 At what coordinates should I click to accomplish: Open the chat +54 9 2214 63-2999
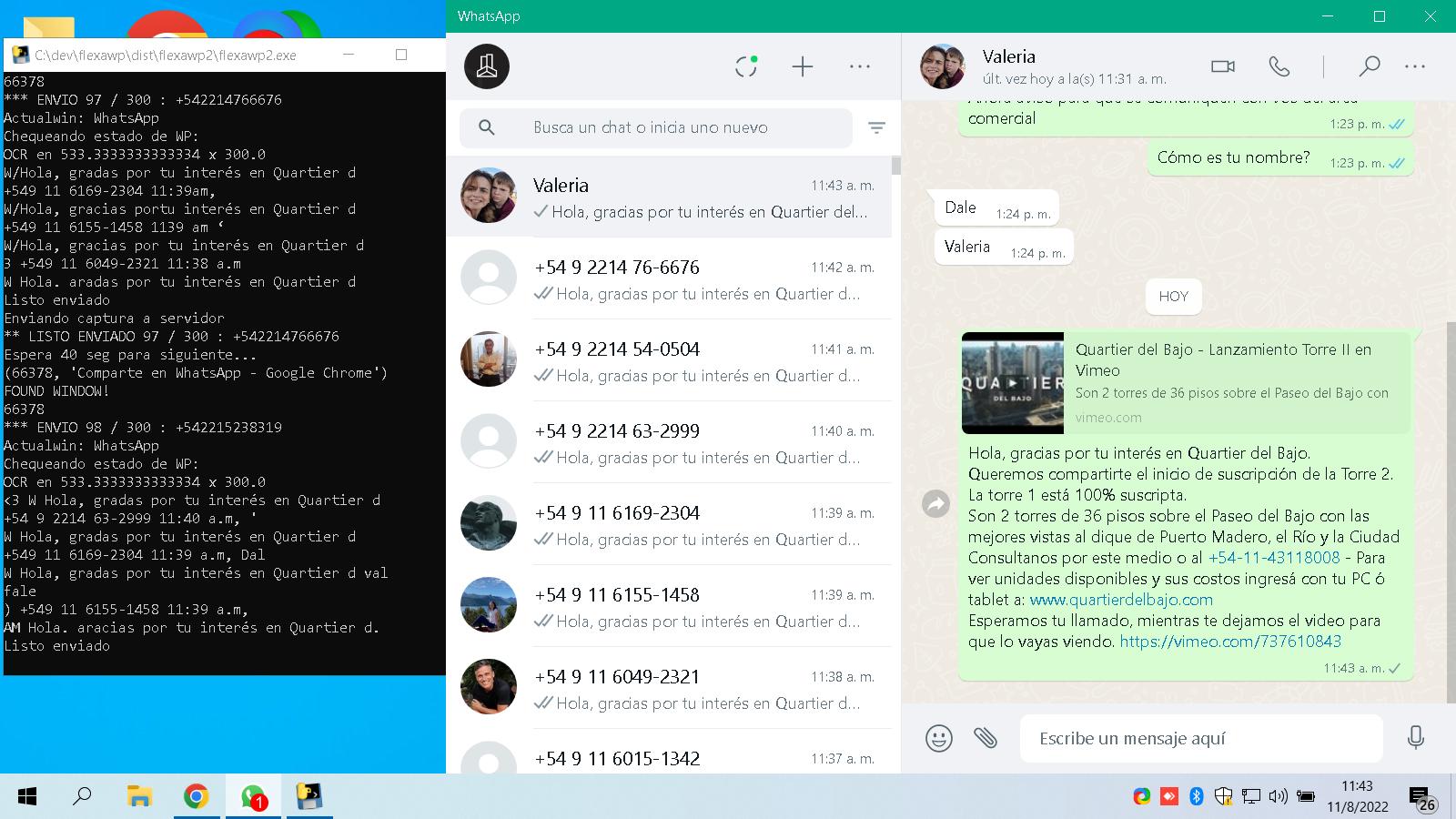tap(669, 443)
